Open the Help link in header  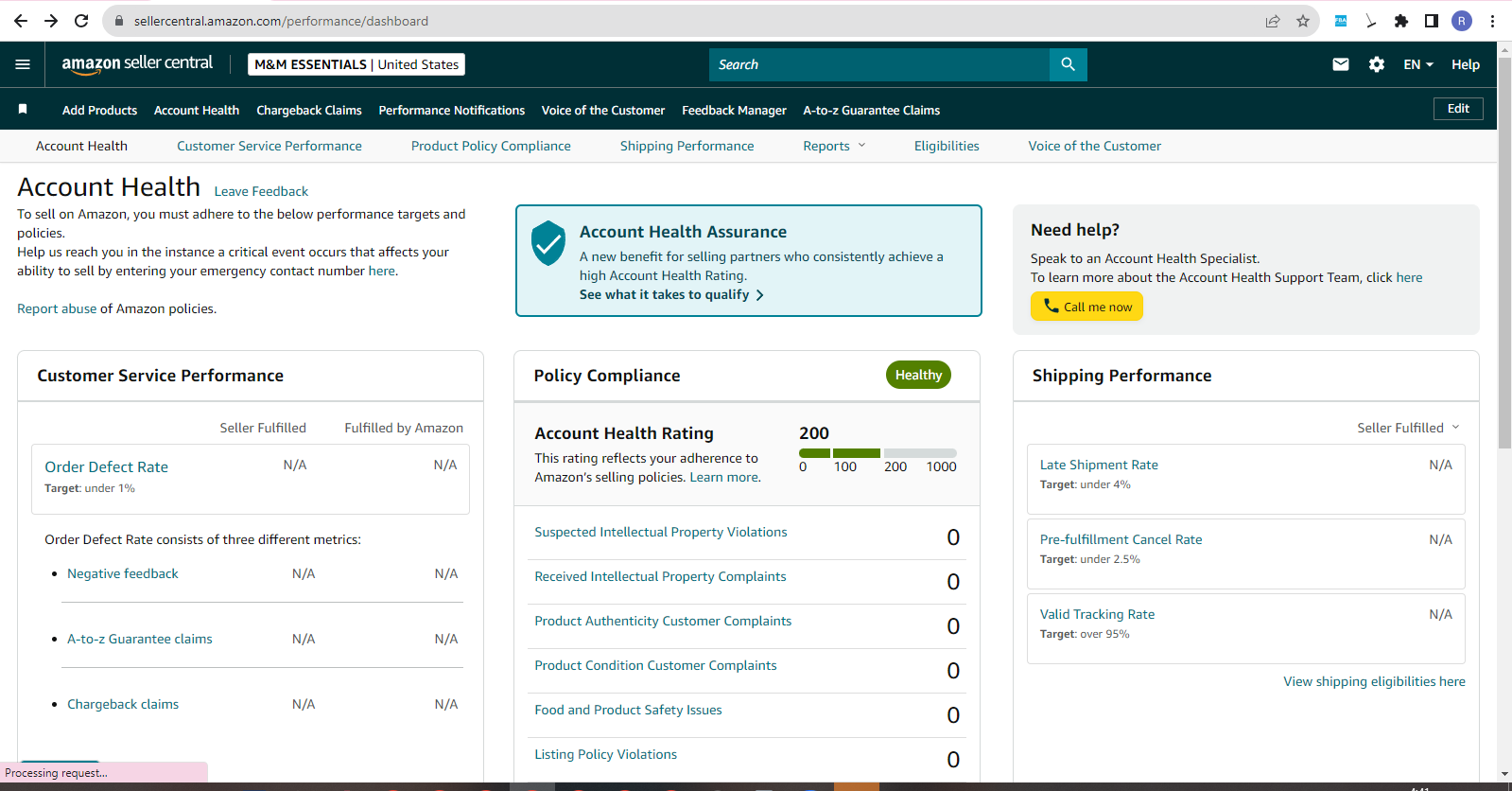point(1466,64)
